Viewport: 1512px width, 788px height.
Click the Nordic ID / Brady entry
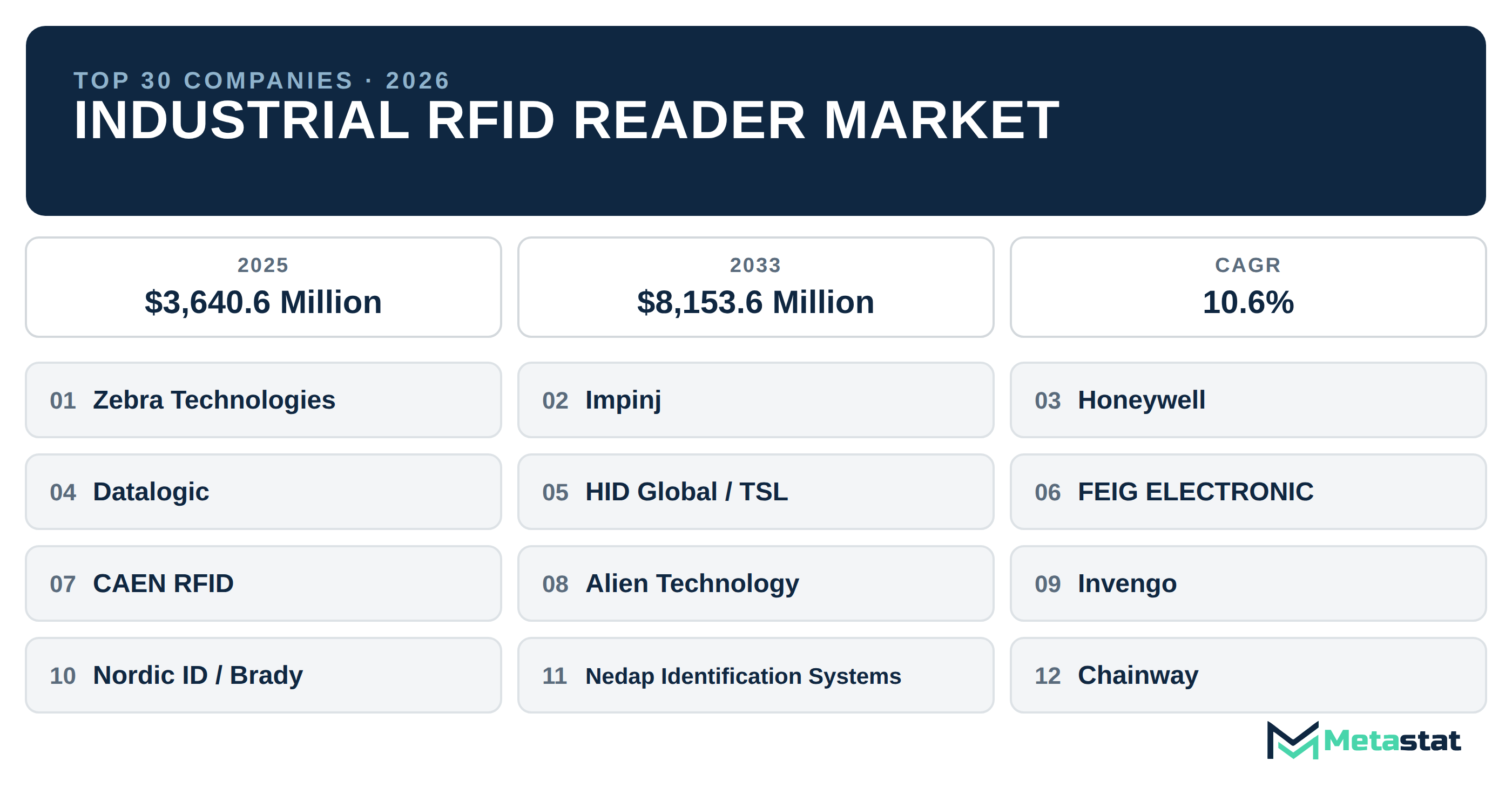[x=263, y=675]
